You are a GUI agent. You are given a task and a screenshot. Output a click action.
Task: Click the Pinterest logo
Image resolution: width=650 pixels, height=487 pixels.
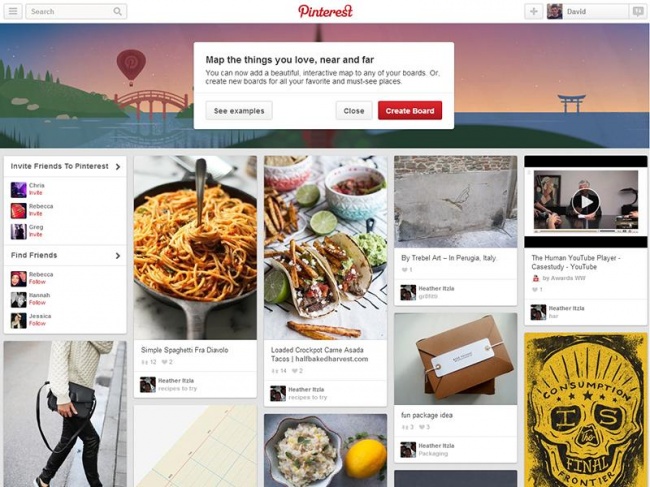pos(325,11)
